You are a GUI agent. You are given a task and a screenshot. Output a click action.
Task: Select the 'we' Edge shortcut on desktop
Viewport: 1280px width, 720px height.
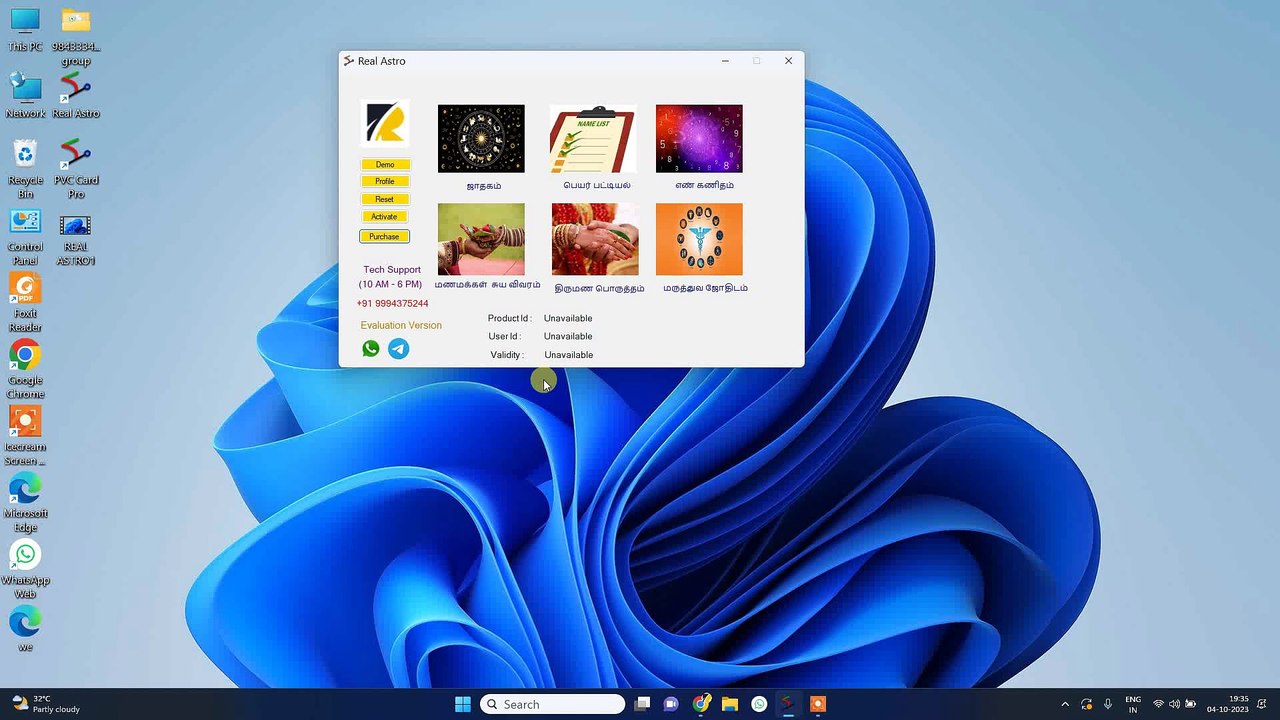click(x=25, y=630)
